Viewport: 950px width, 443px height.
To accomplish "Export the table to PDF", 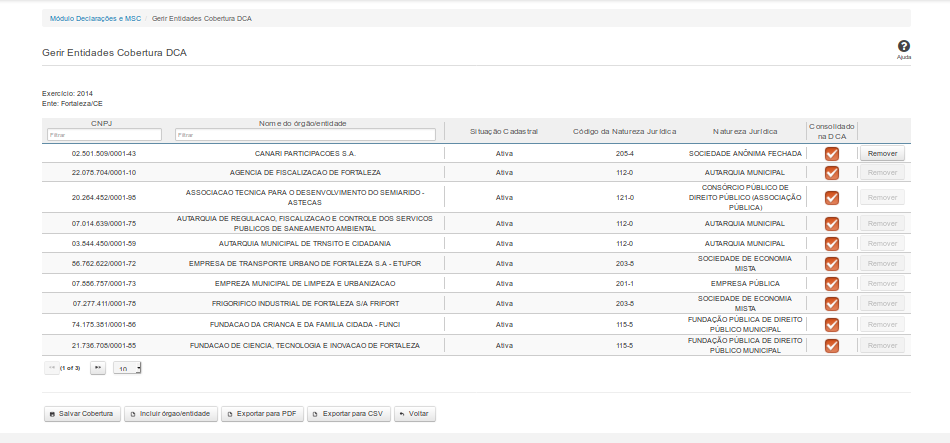I will click(261, 413).
